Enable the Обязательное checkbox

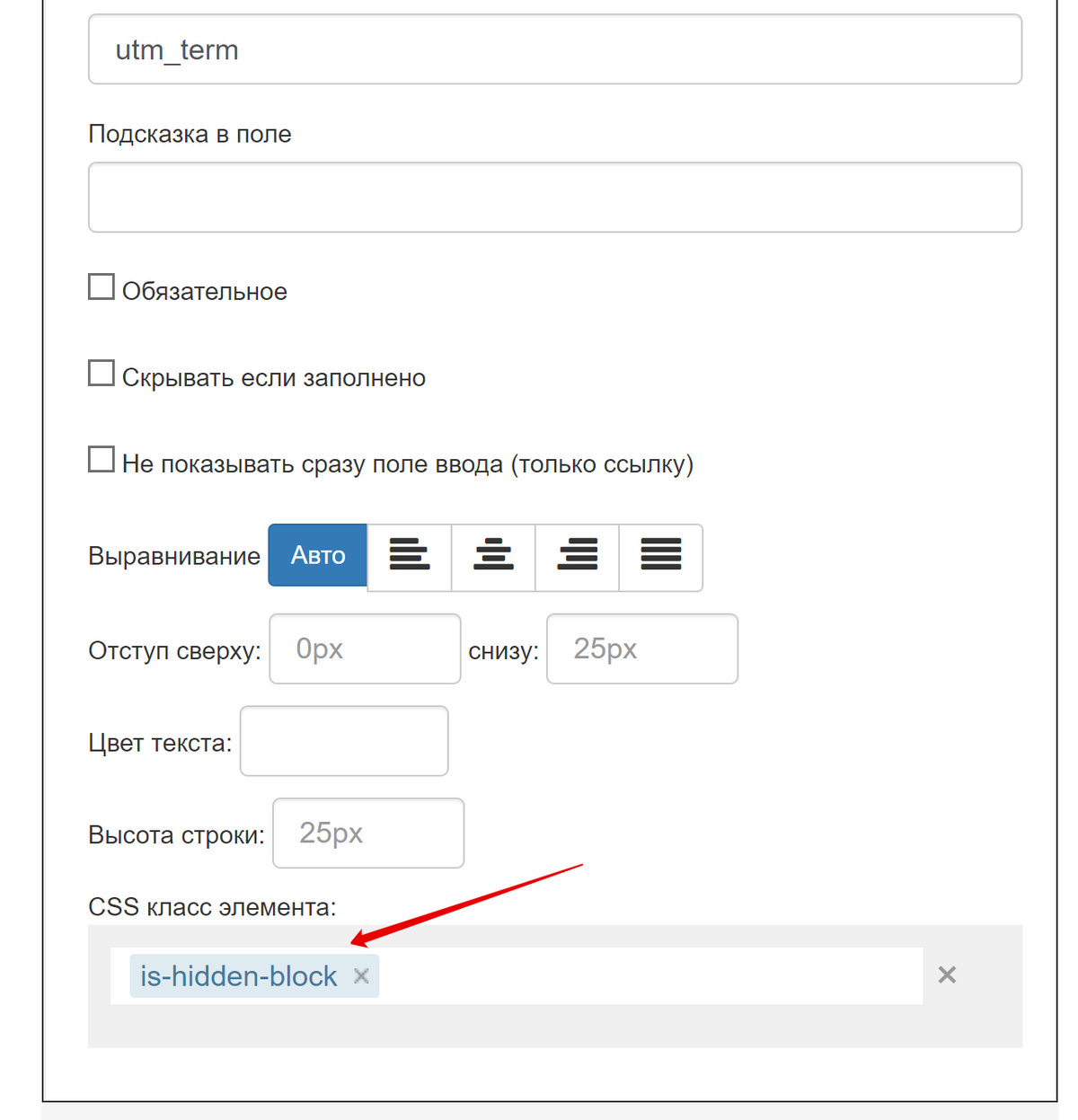click(x=102, y=287)
